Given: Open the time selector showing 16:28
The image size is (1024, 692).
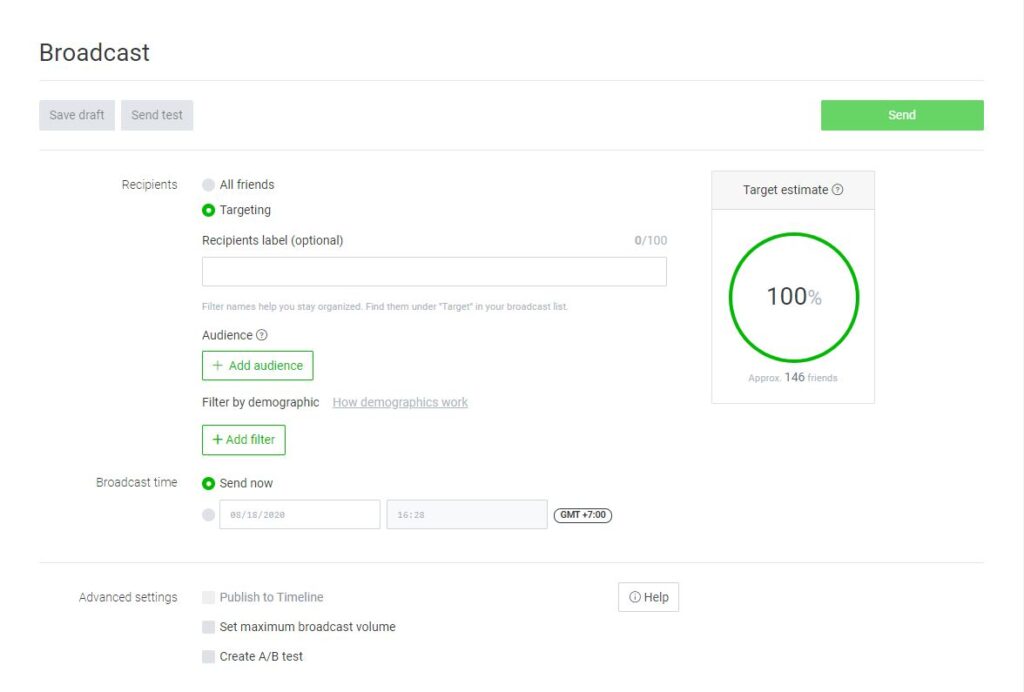Looking at the screenshot, I should (466, 514).
